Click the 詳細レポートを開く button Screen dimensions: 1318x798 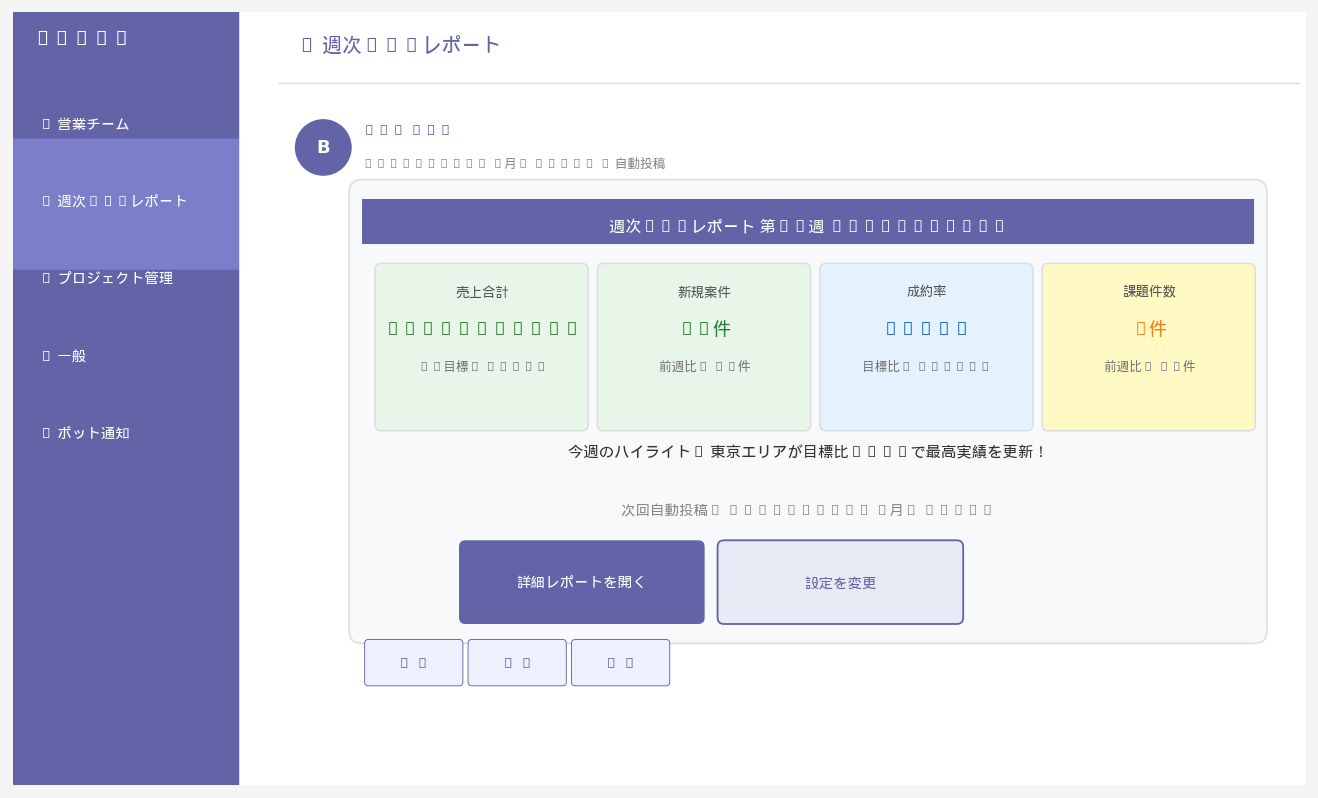coord(581,581)
